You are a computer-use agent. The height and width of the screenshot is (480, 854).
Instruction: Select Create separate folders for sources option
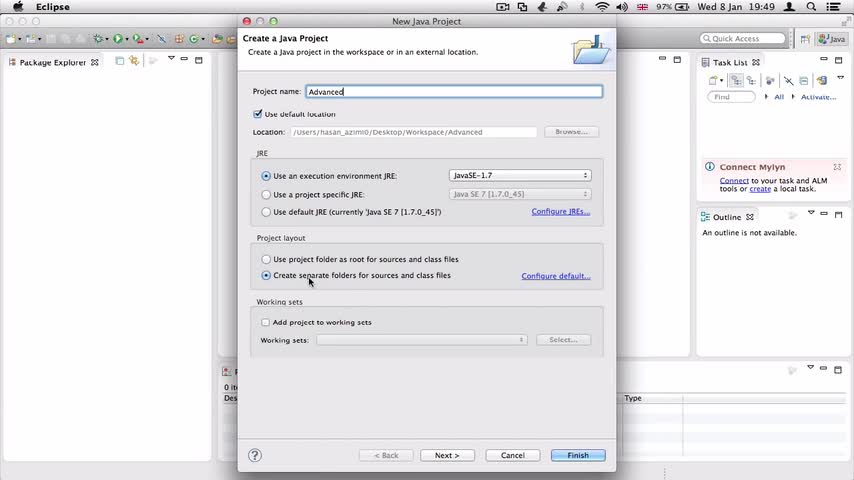pyautogui.click(x=266, y=276)
